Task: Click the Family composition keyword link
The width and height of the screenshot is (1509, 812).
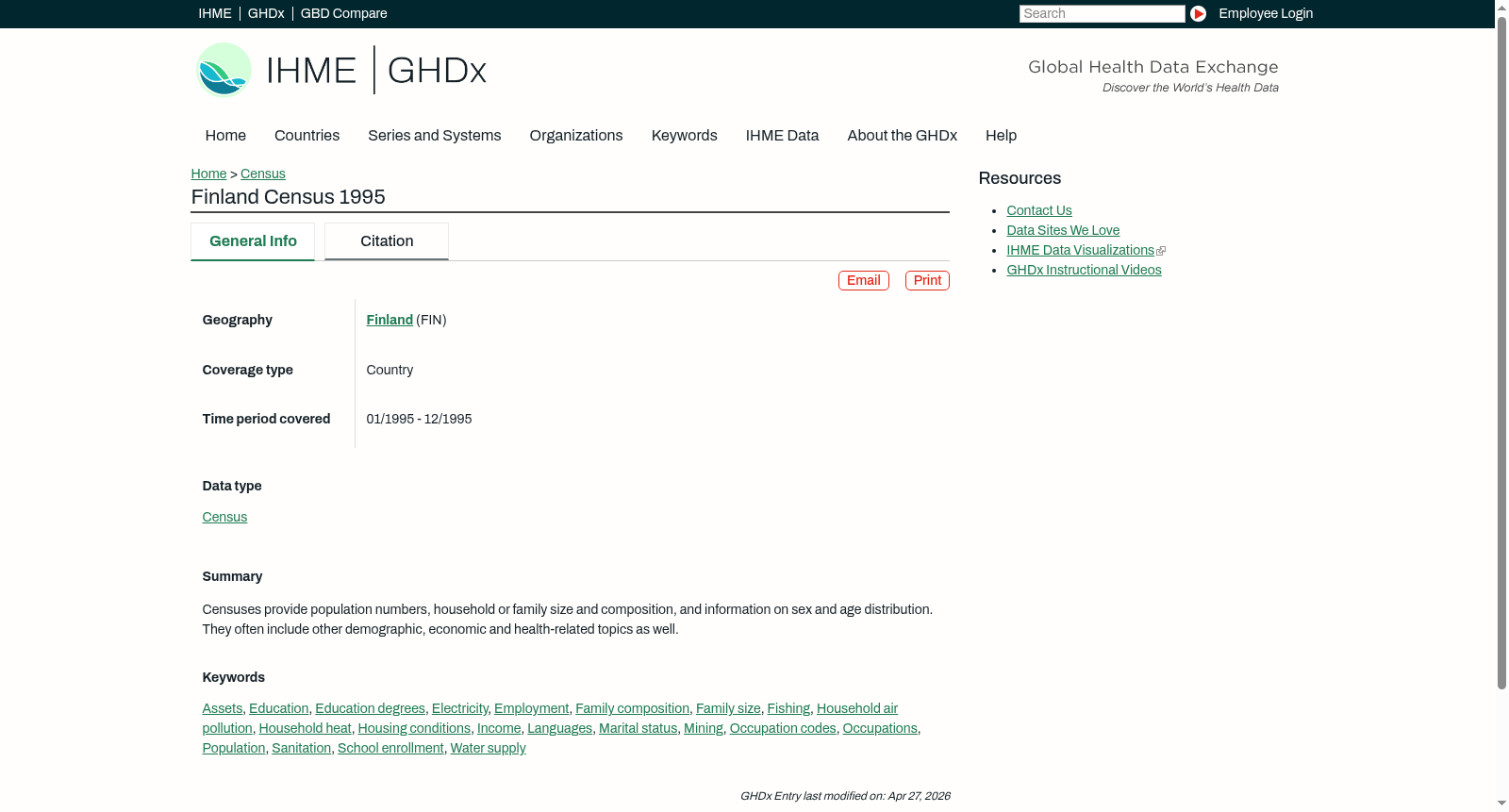Action: 633,709
